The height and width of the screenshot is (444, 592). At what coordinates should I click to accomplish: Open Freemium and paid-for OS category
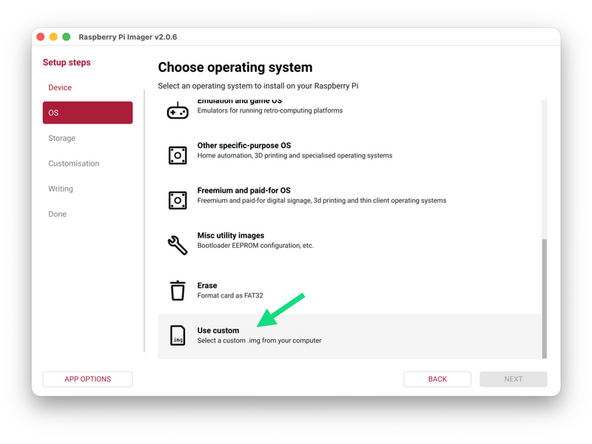350,200
